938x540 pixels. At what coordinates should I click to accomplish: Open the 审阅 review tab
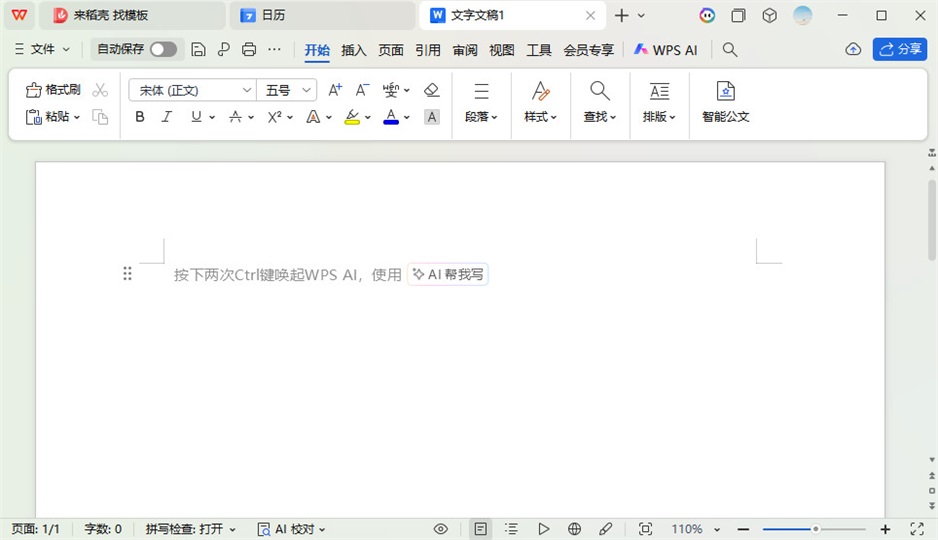465,50
